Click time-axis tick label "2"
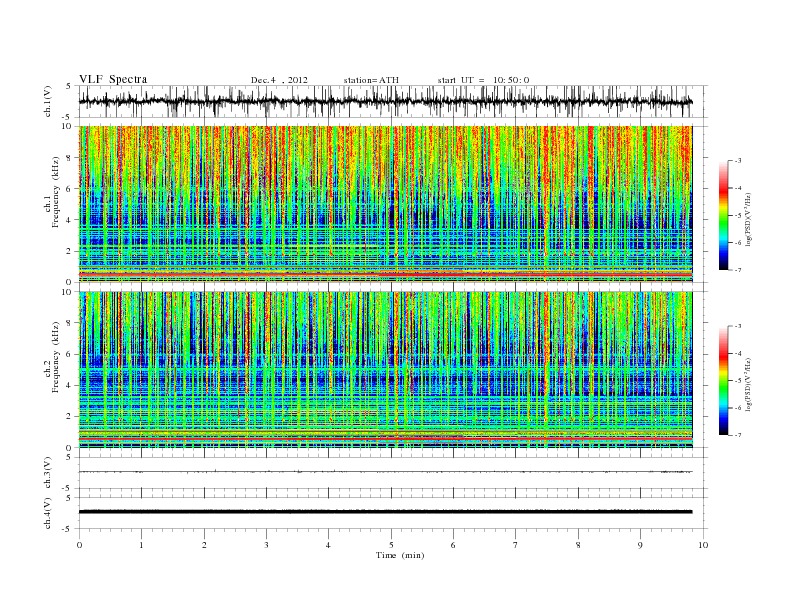This screenshot has height=612, width=792. [x=204, y=545]
